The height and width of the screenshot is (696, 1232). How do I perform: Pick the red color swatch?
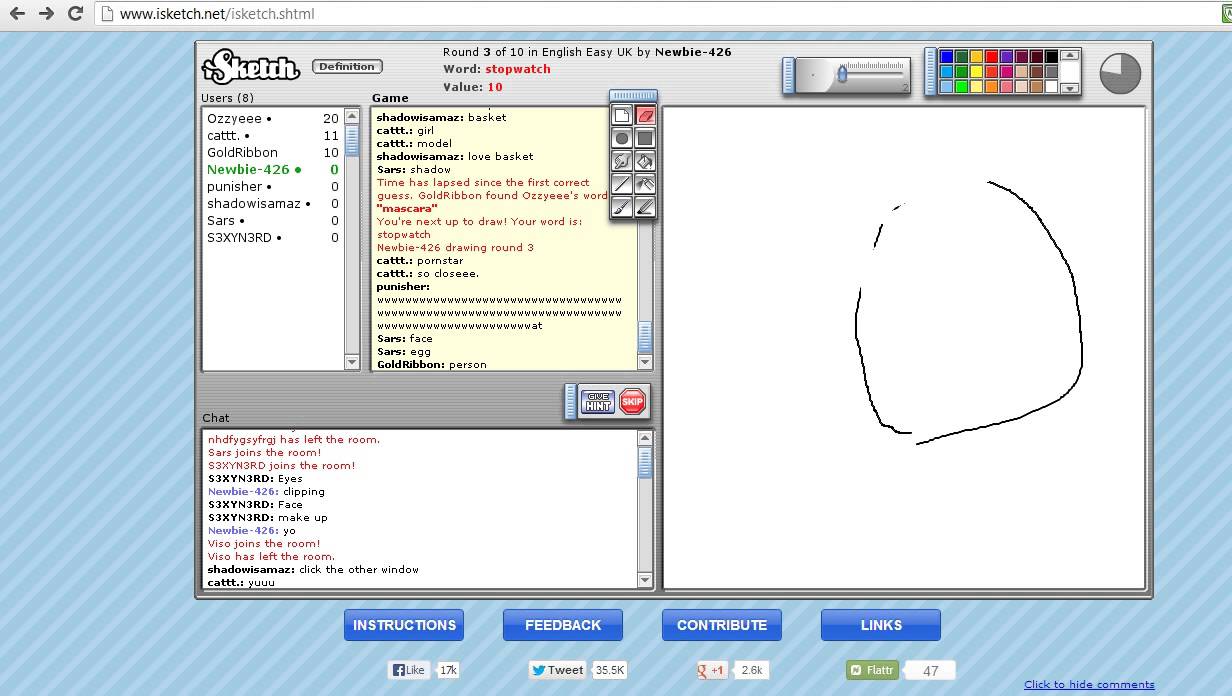(992, 56)
